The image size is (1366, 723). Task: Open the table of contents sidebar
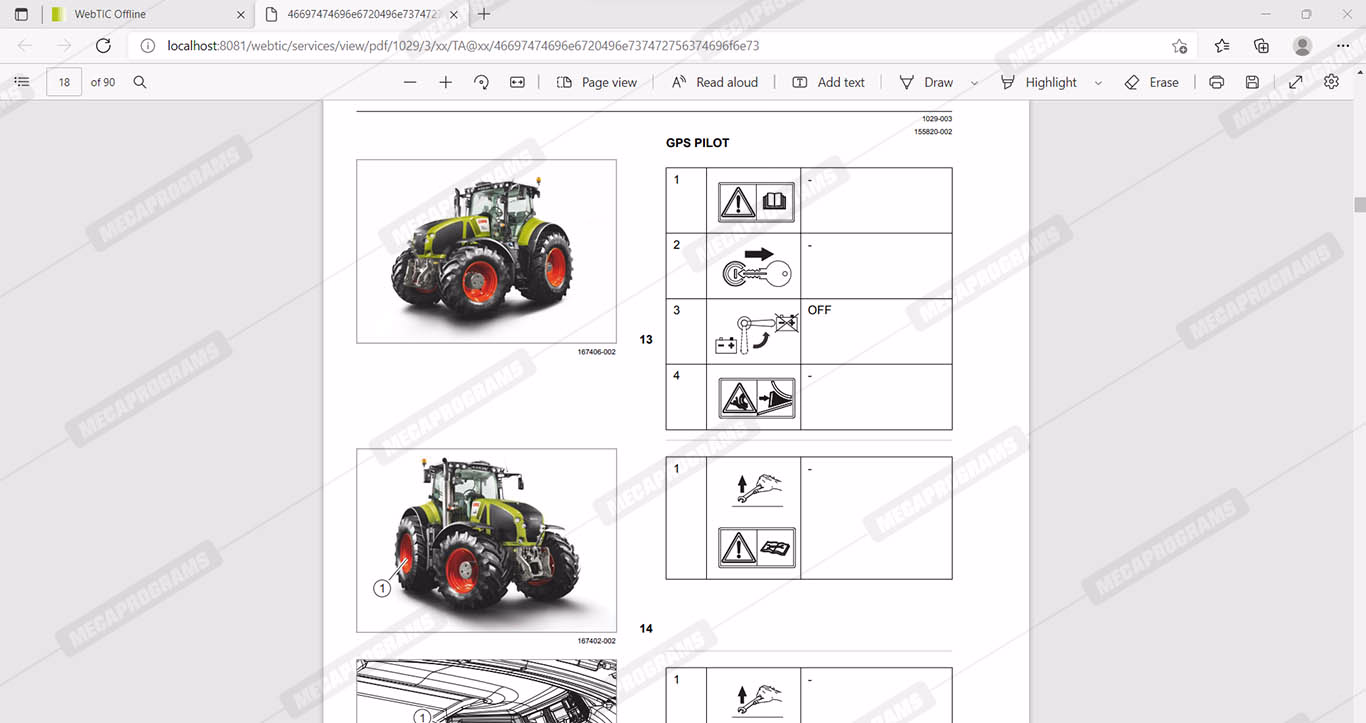pyautogui.click(x=22, y=82)
